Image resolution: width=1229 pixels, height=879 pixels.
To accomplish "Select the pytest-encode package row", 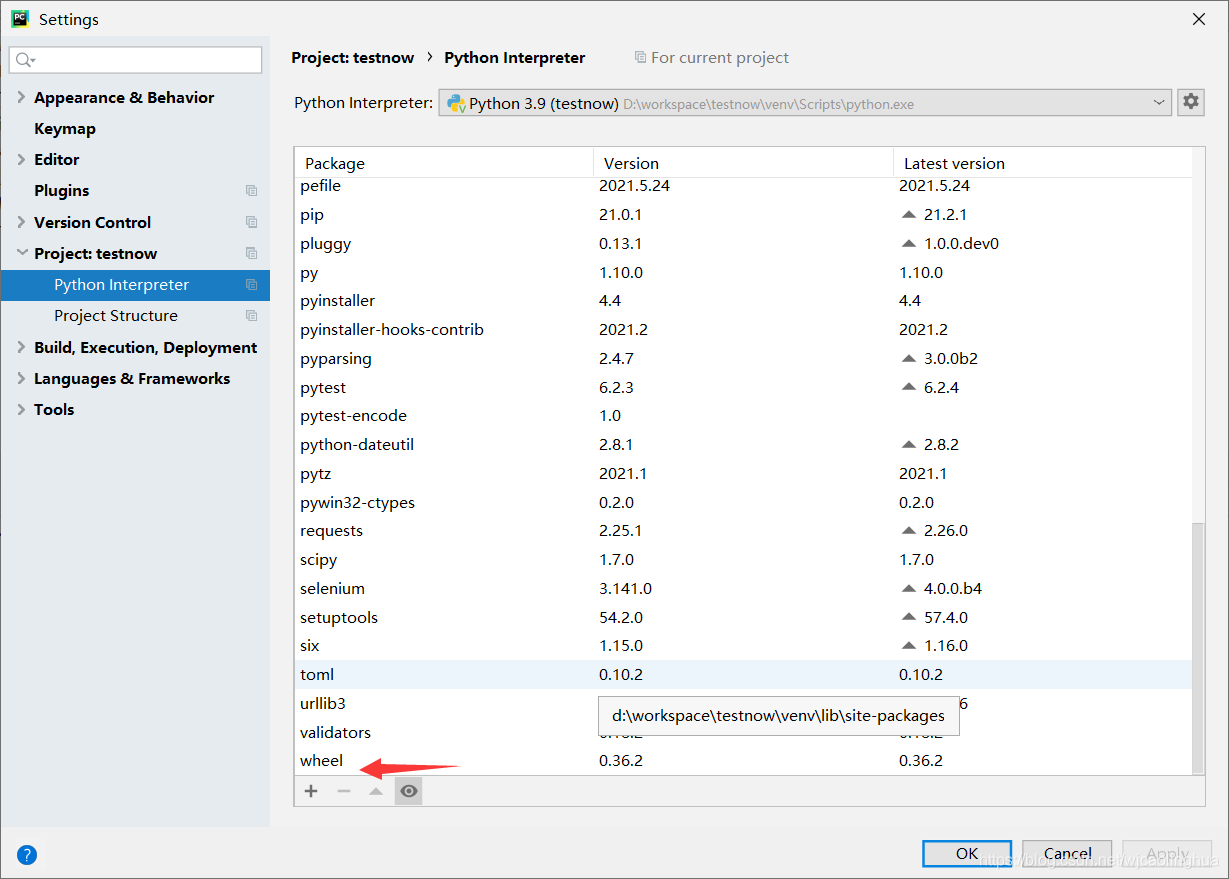I will click(x=743, y=416).
